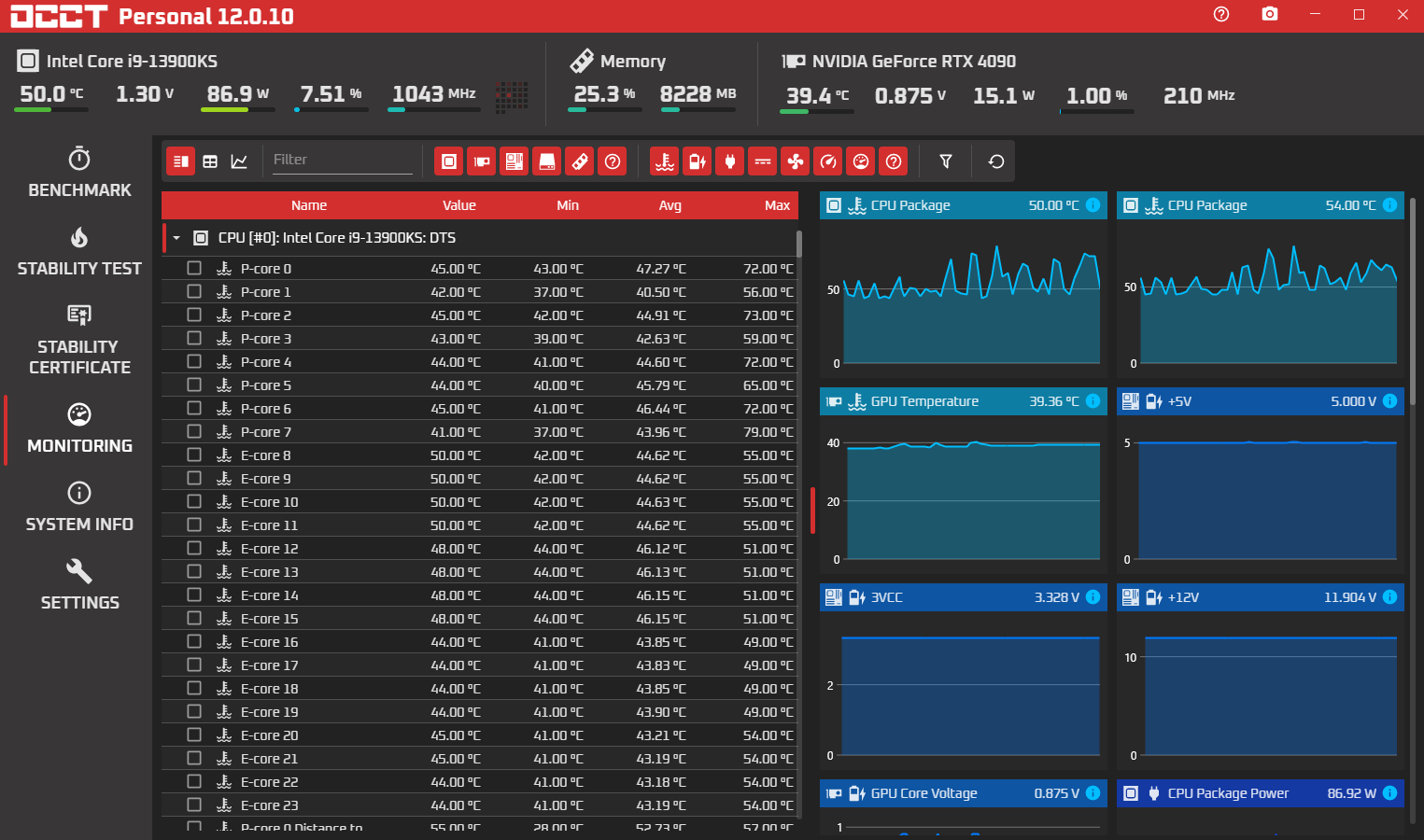Open the Settings section
Image resolution: width=1424 pixels, height=840 pixels.
point(79,585)
